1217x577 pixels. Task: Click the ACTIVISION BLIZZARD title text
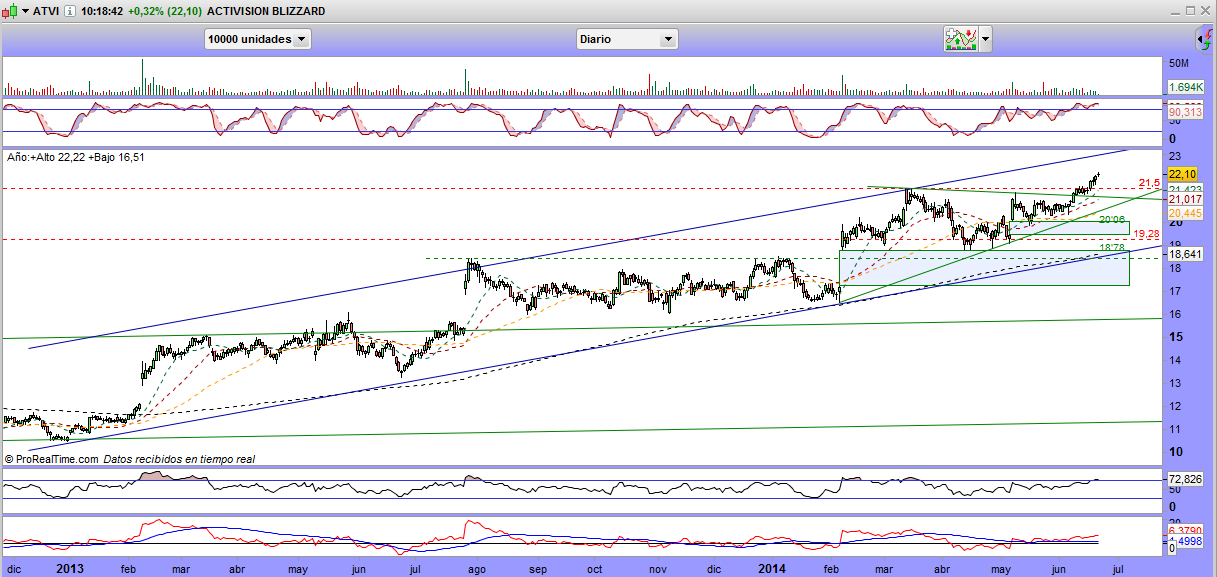click(x=266, y=11)
